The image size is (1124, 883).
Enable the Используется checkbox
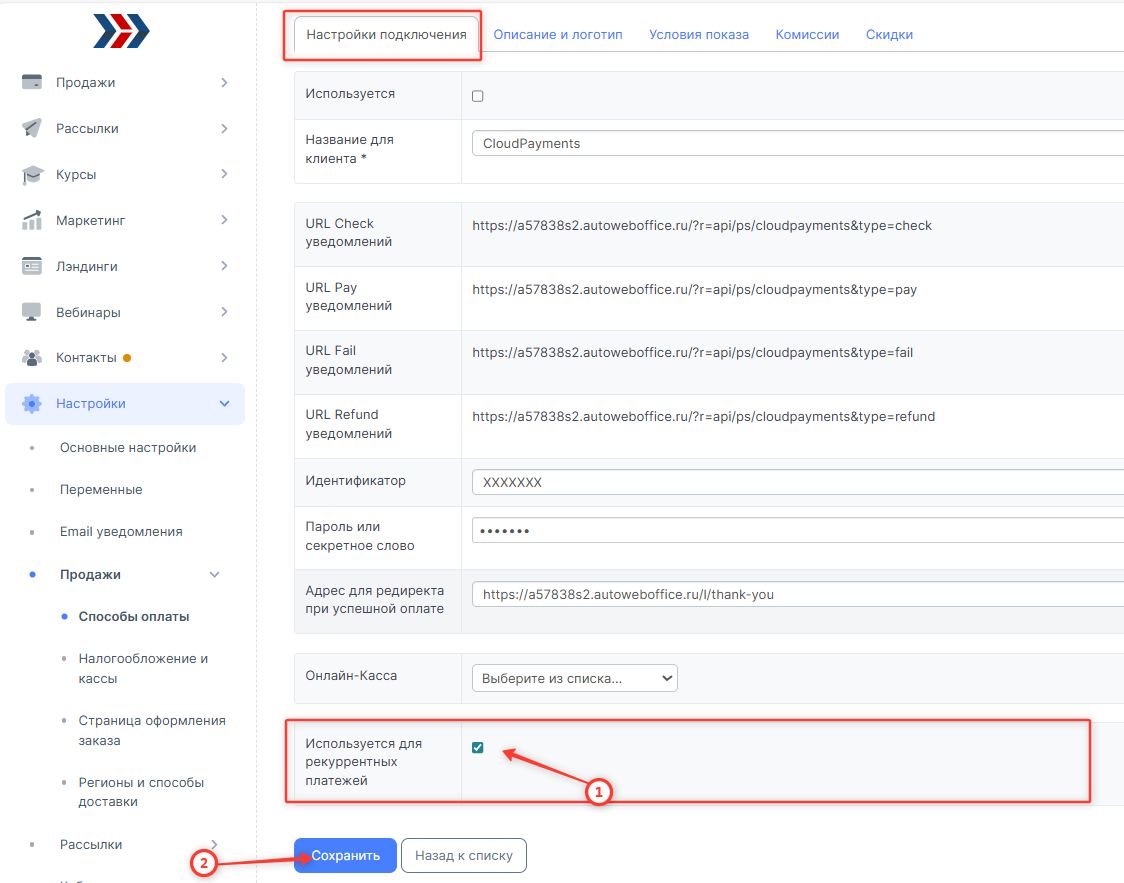[x=477, y=96]
